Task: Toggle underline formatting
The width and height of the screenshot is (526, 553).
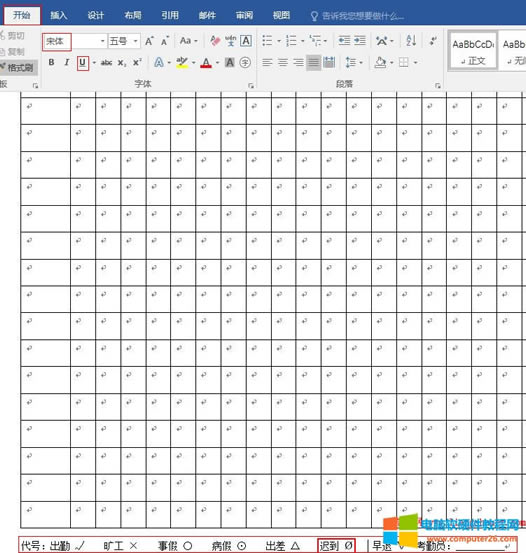Action: [82, 63]
